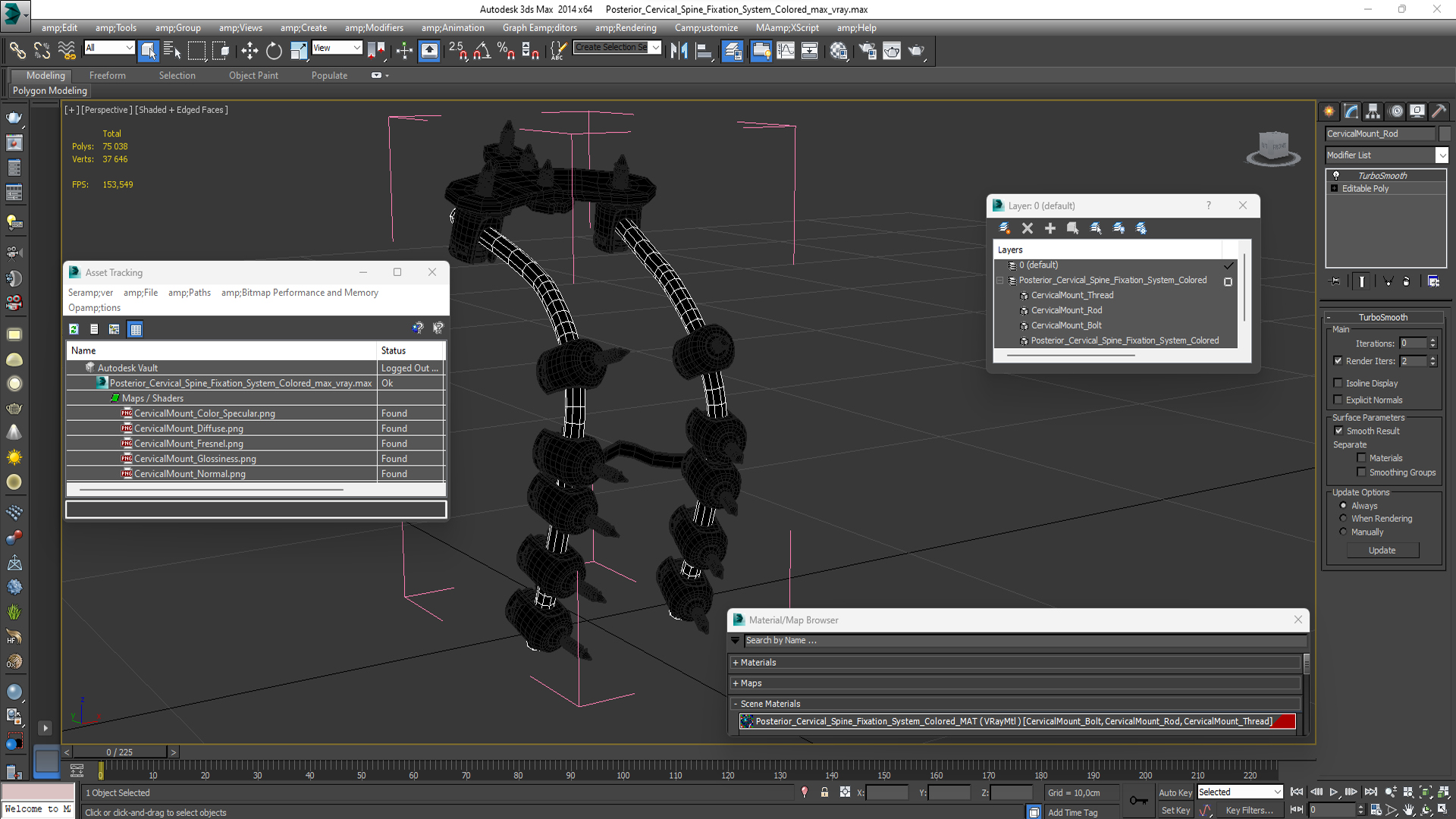This screenshot has width=1456, height=819.
Task: Toggle the TurboSmooth modifier lightbulb
Action: (1336, 175)
